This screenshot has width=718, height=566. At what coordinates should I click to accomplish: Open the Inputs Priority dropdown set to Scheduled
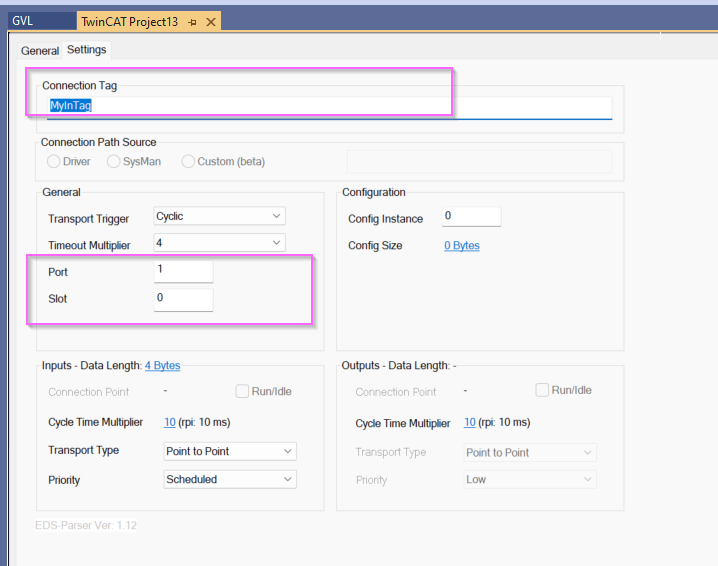[230, 479]
